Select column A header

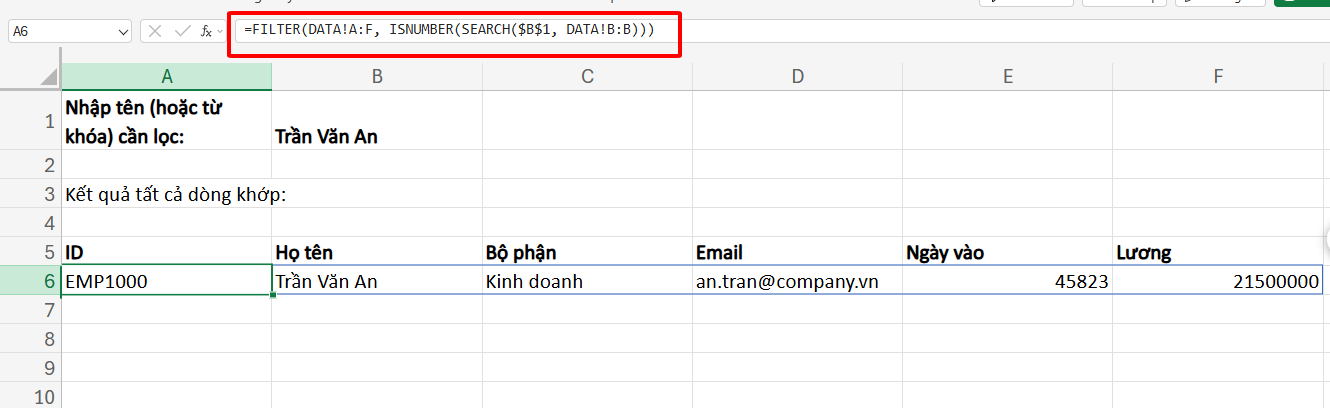[x=166, y=77]
